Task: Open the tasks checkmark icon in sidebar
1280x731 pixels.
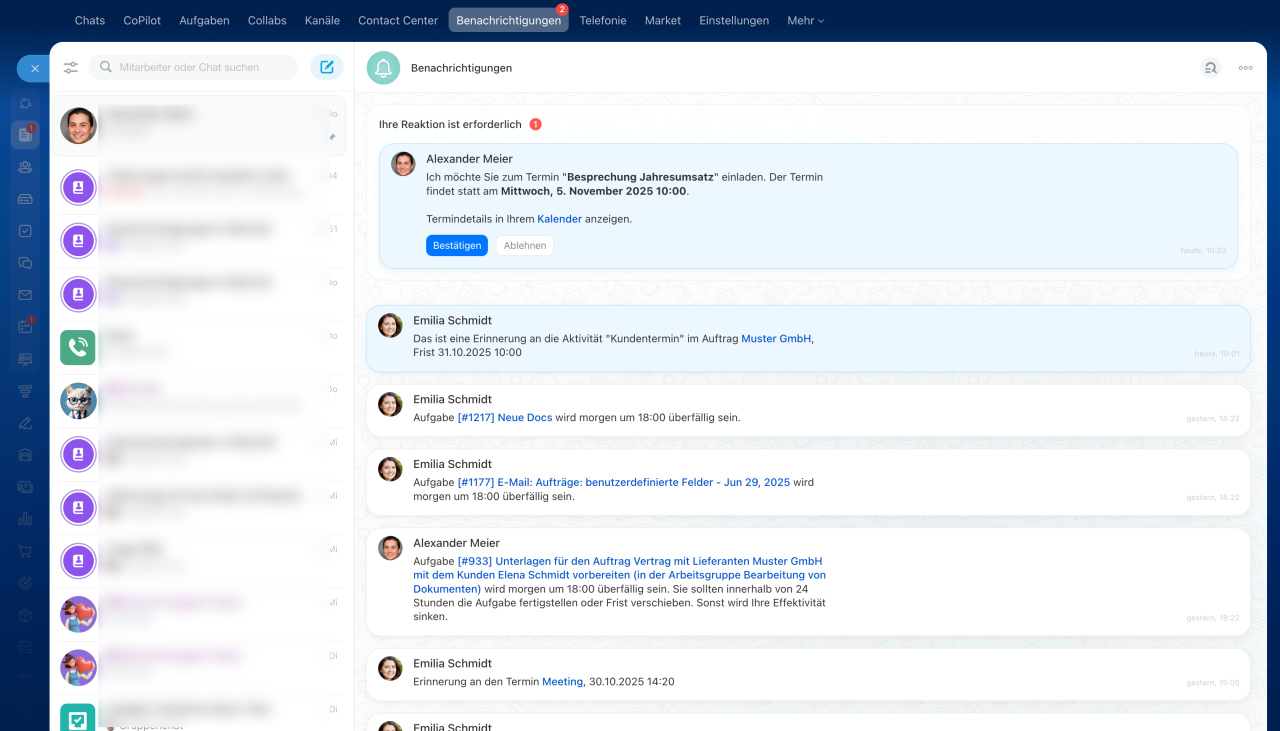Action: coord(25,231)
